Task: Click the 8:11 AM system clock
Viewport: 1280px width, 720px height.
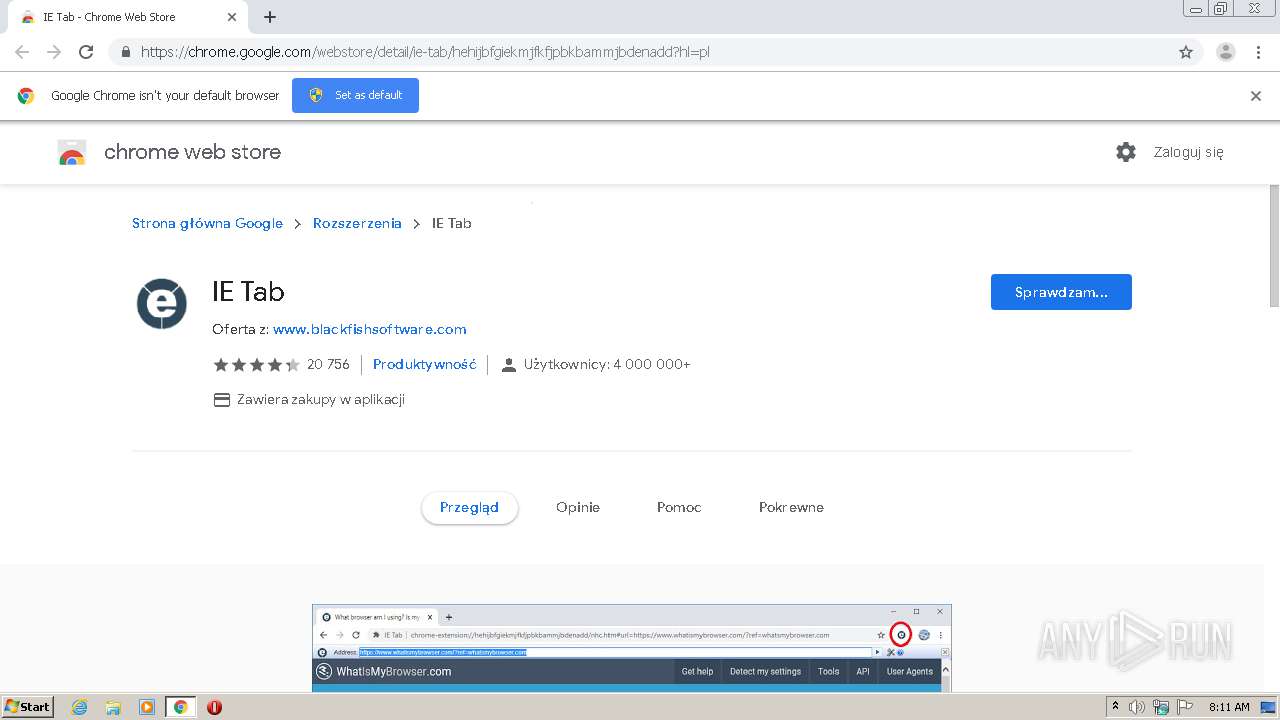Action: pyautogui.click(x=1229, y=707)
